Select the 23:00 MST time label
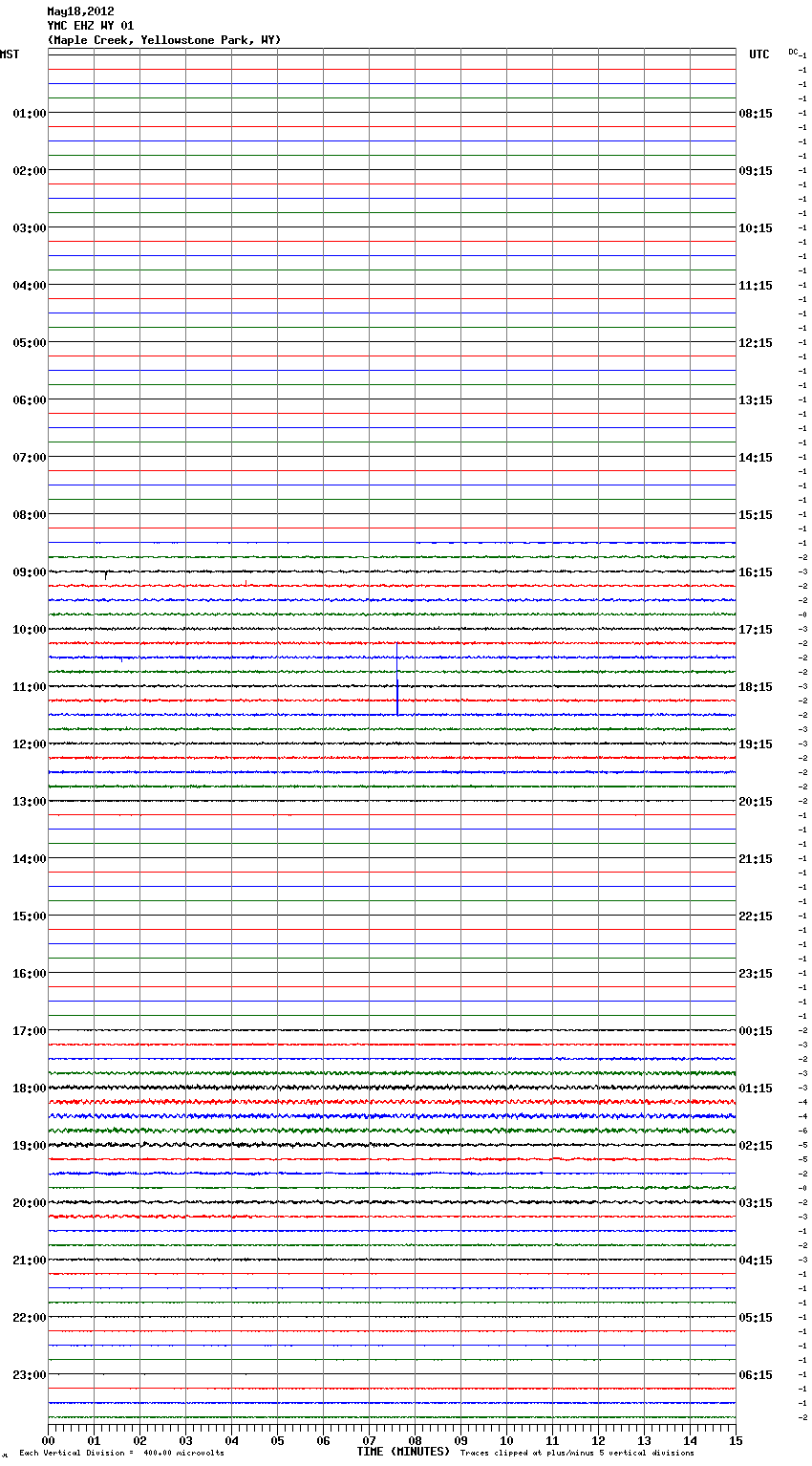812x1466 pixels. (30, 1375)
